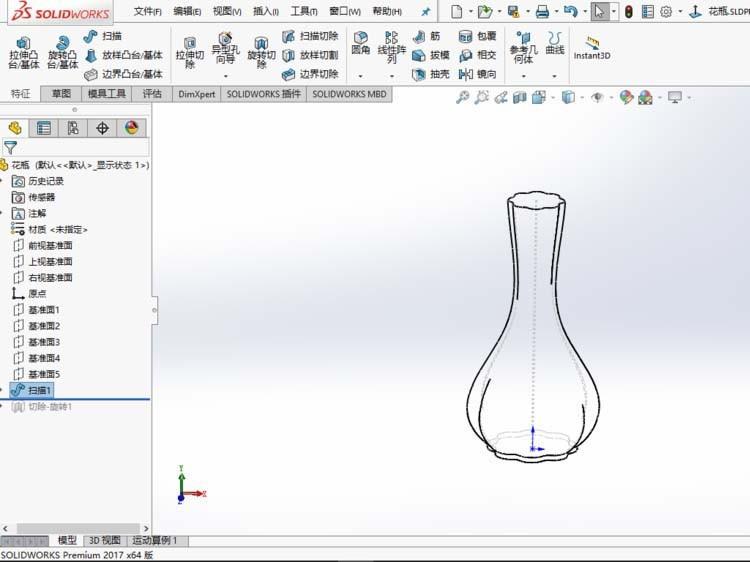This screenshot has height=562, width=750.
Task: Click the feature tree horizontal scrollbar
Action: click(x=76, y=528)
